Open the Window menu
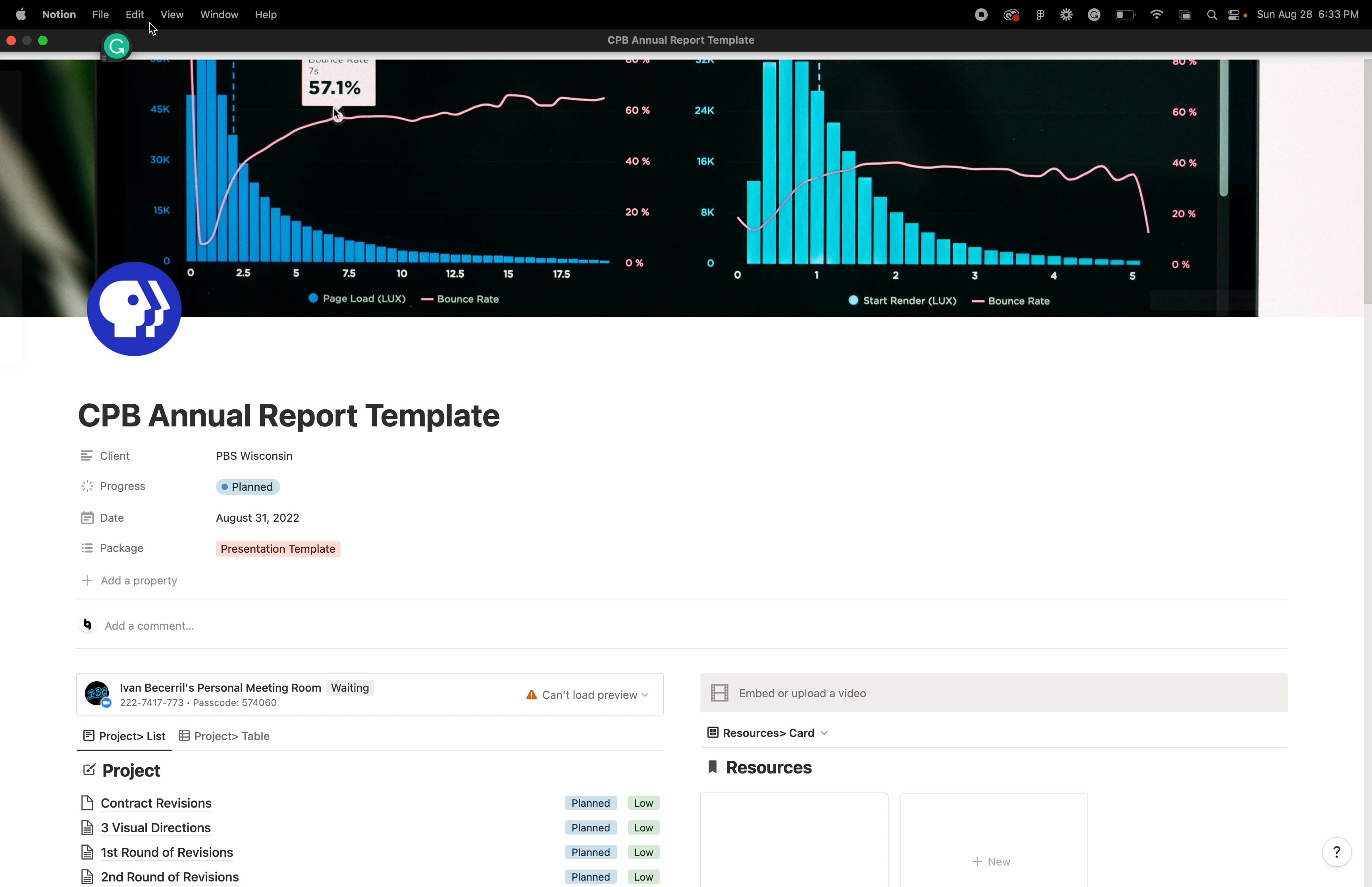 pos(219,15)
